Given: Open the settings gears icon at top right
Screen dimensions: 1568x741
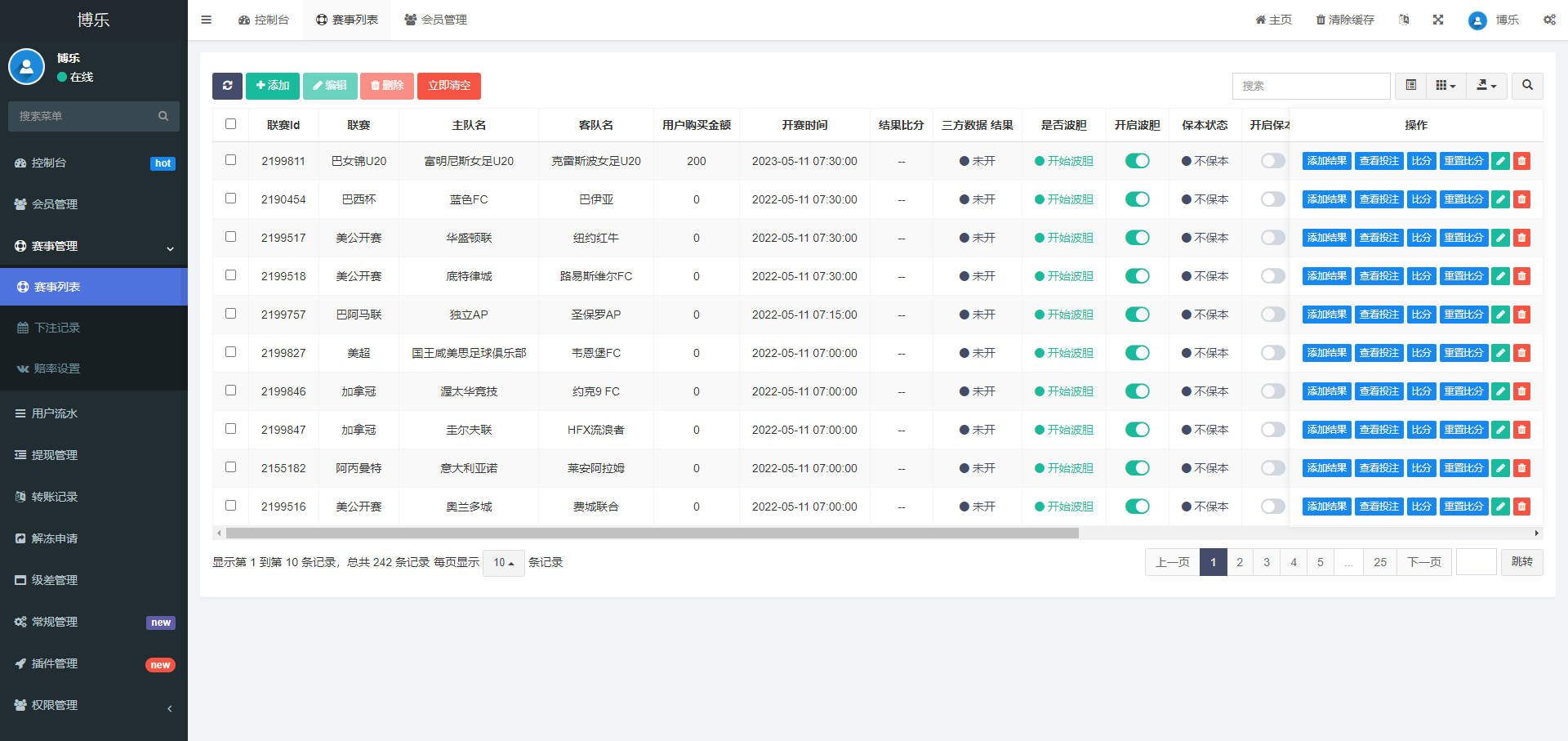Looking at the screenshot, I should point(1549,20).
